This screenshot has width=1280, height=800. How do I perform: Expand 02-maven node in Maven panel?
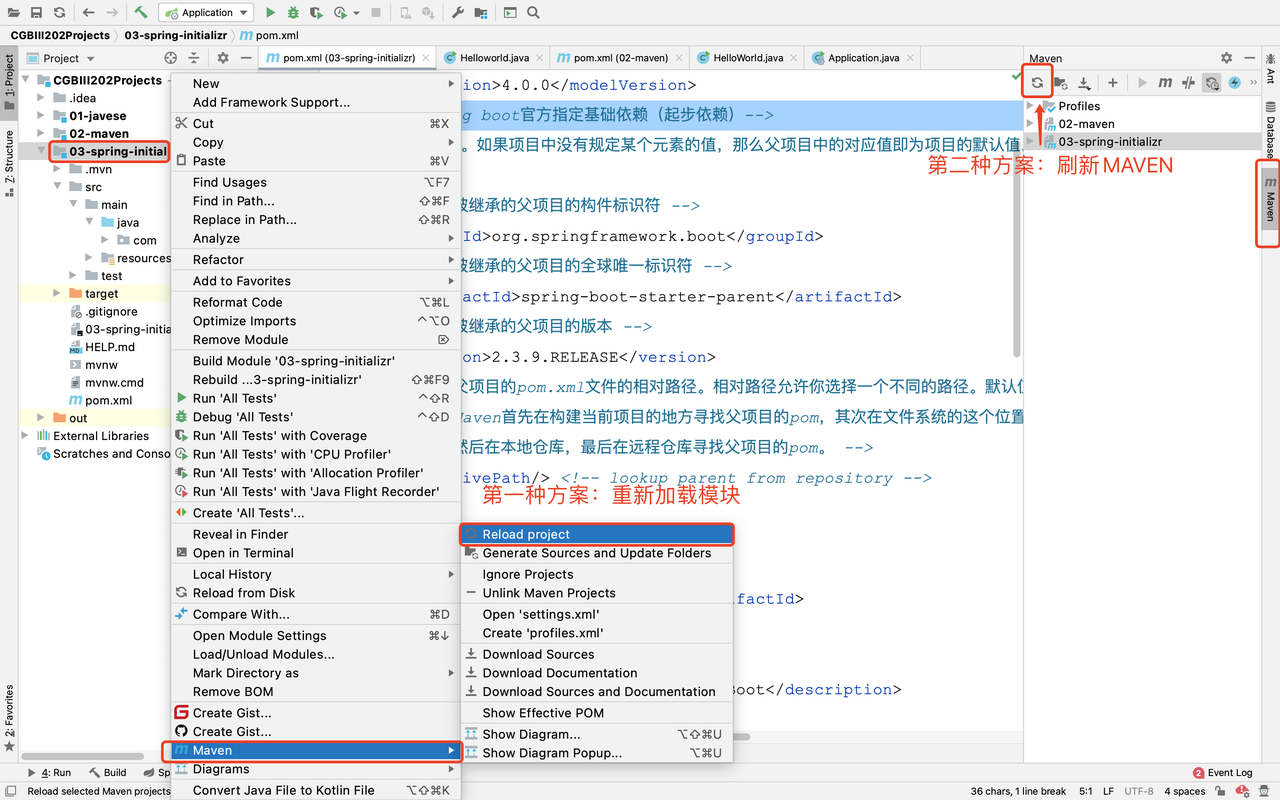tap(1031, 124)
